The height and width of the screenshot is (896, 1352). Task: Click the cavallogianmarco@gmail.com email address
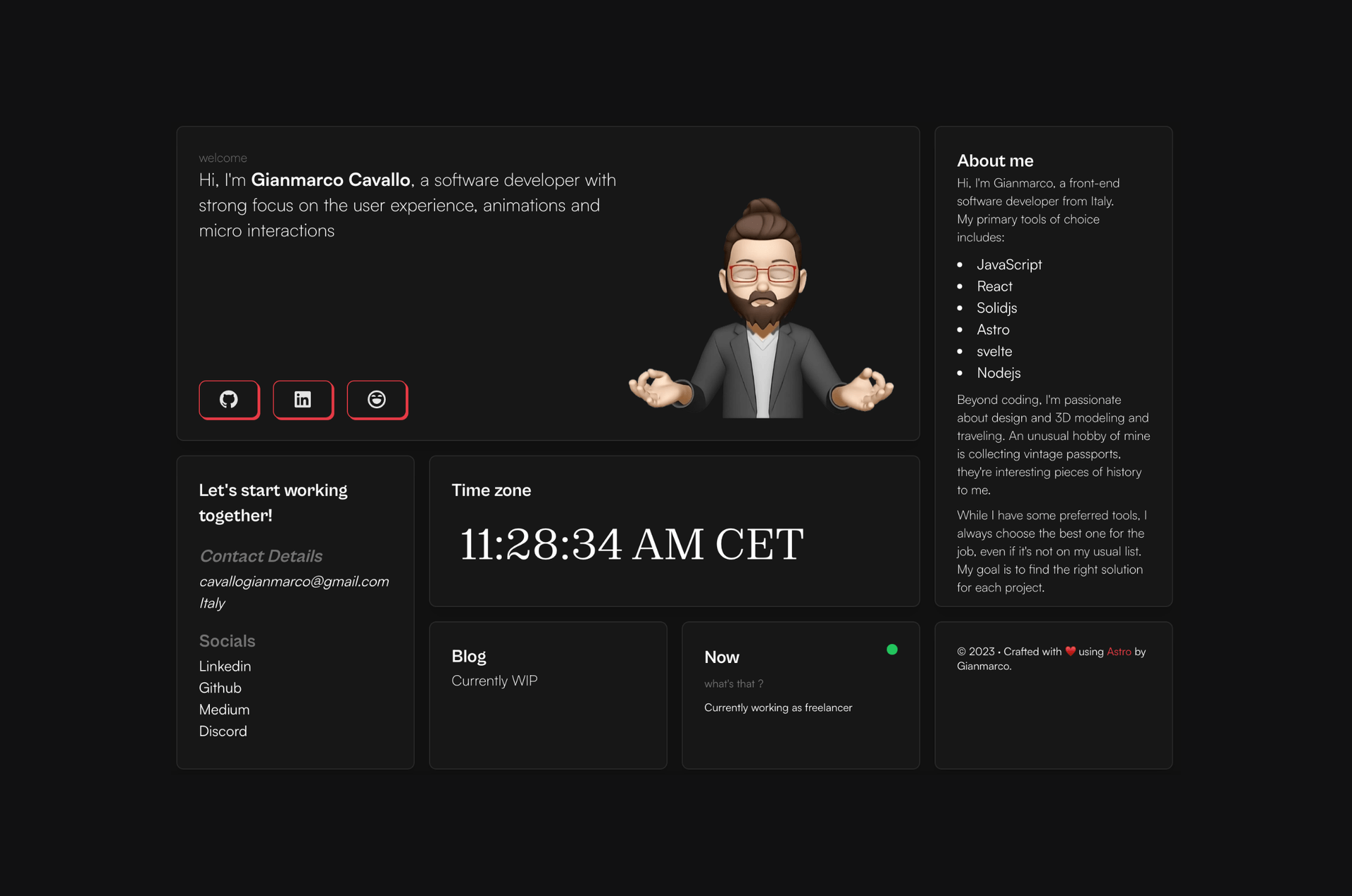pos(294,581)
